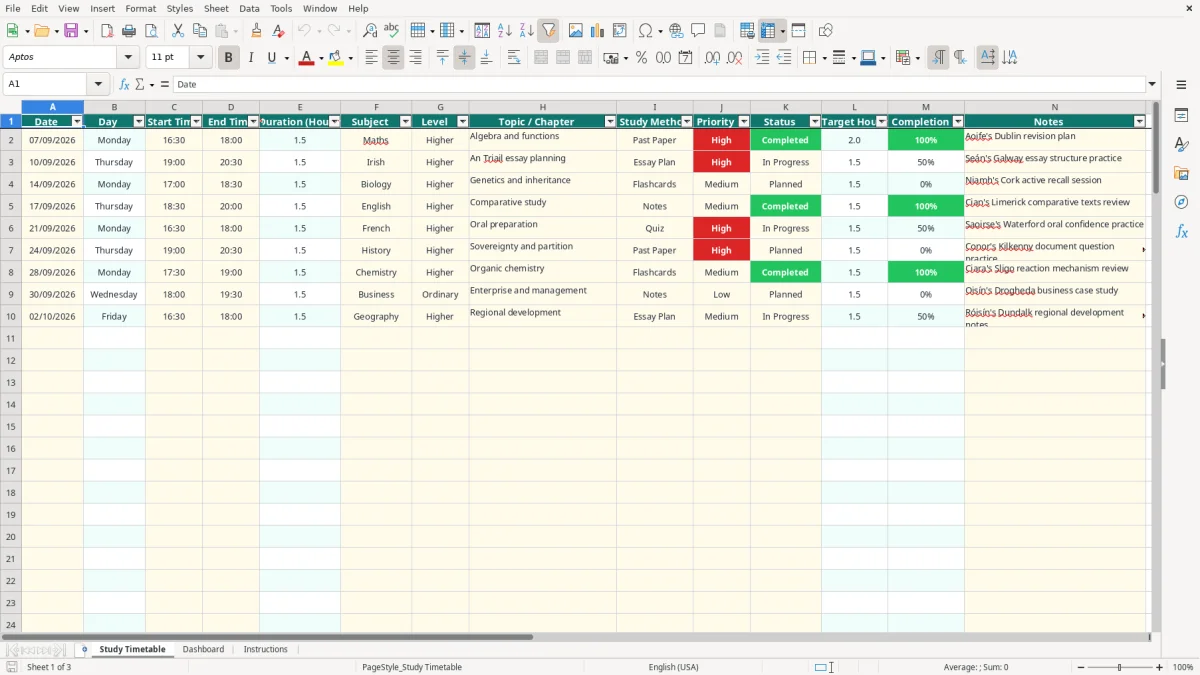Screen dimensions: 1200x675
Task: Open a file with the folder icon
Action: [x=41, y=31]
